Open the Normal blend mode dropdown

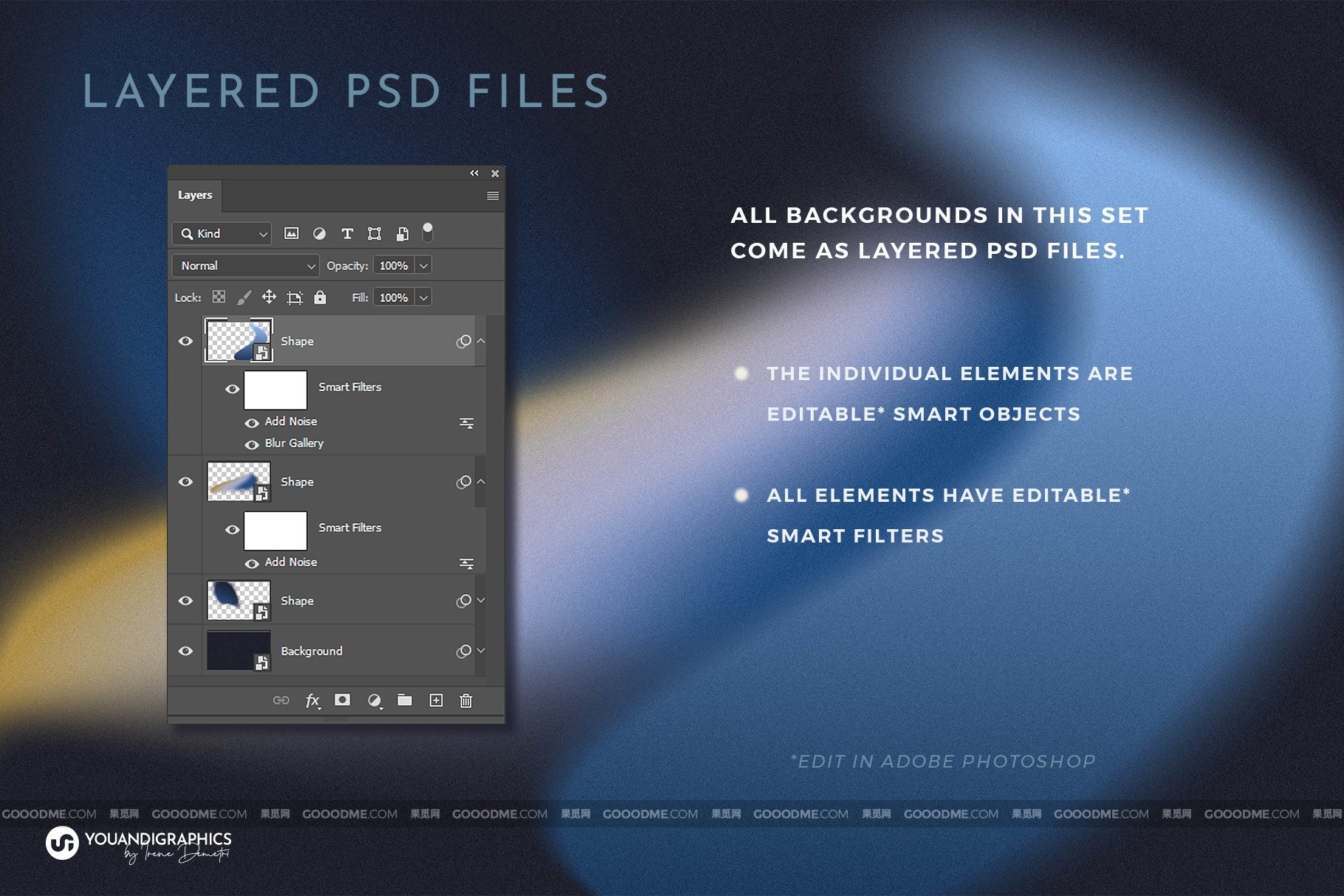point(246,266)
